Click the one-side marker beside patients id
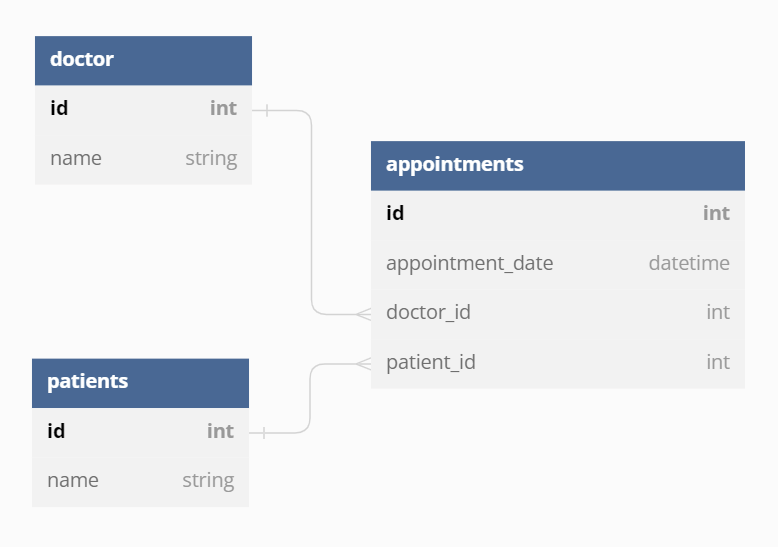 (x=264, y=433)
